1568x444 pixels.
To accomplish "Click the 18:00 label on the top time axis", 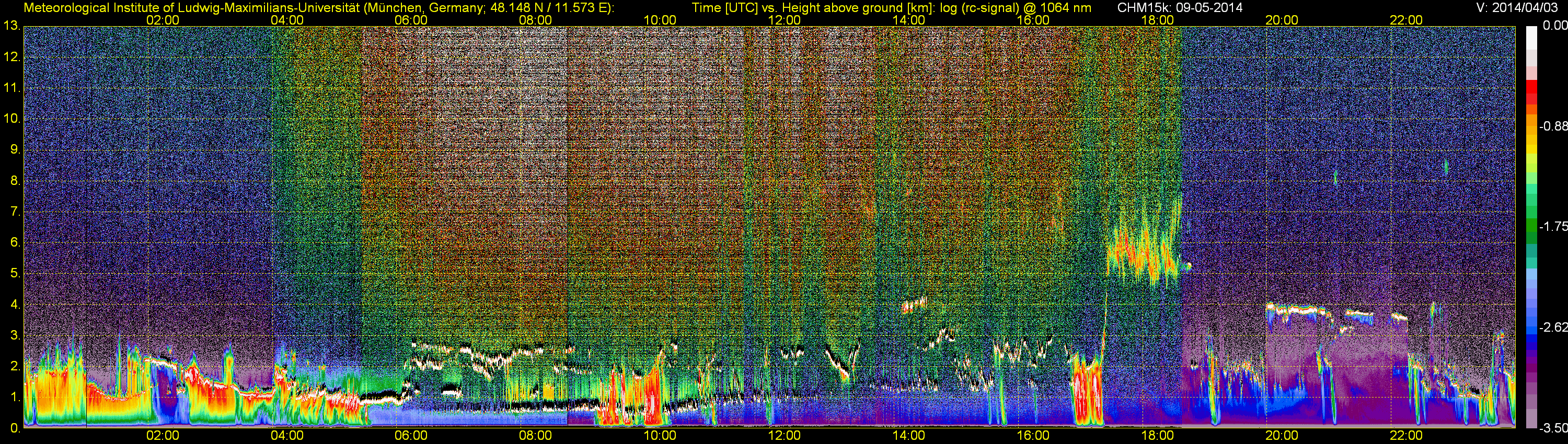I will (x=1157, y=20).
